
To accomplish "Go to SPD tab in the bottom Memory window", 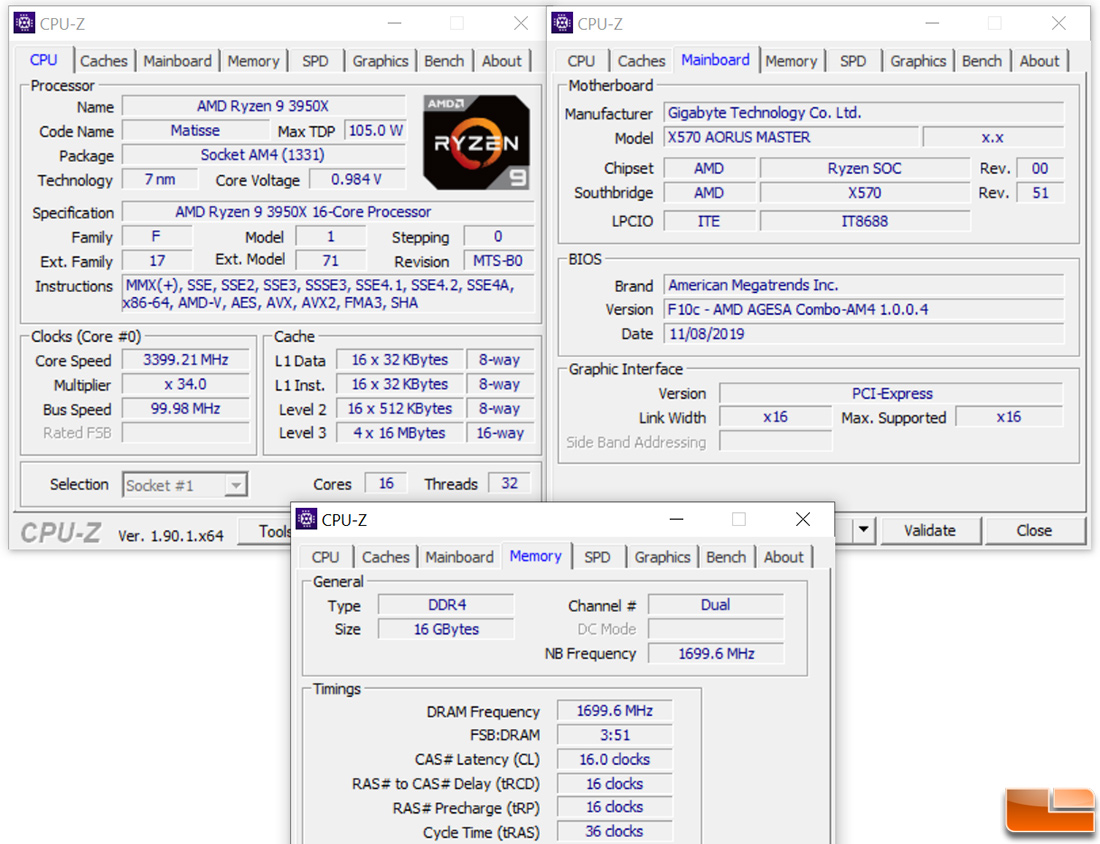I will 598,557.
